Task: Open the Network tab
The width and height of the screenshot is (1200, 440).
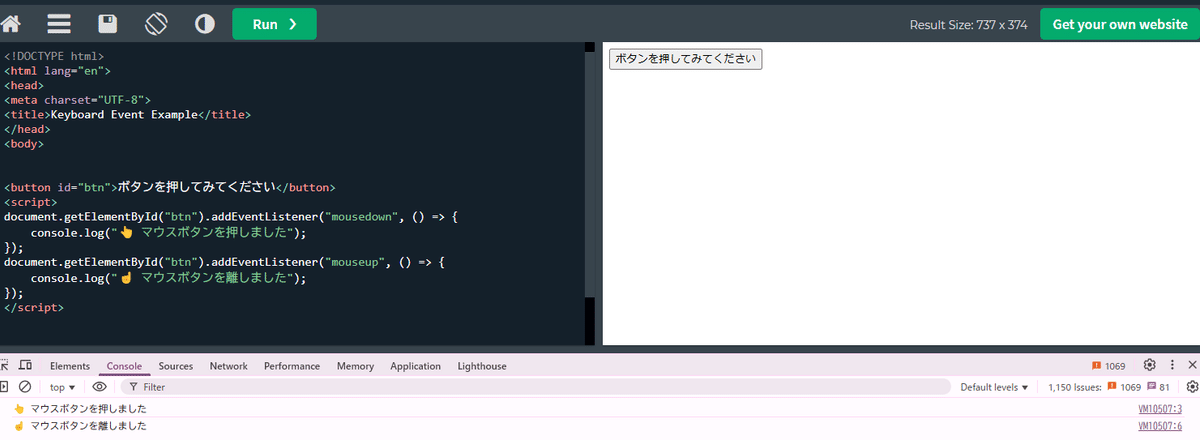Action: 229,366
